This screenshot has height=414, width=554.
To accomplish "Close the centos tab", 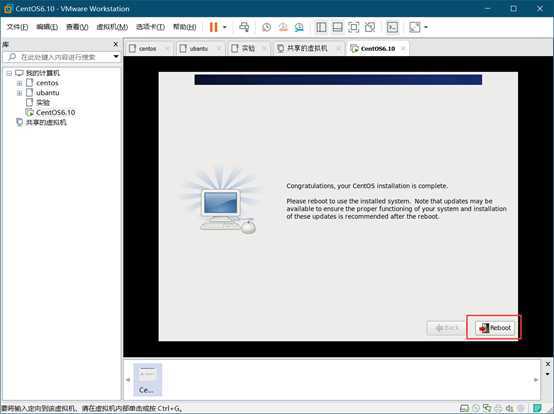I will (x=167, y=48).
